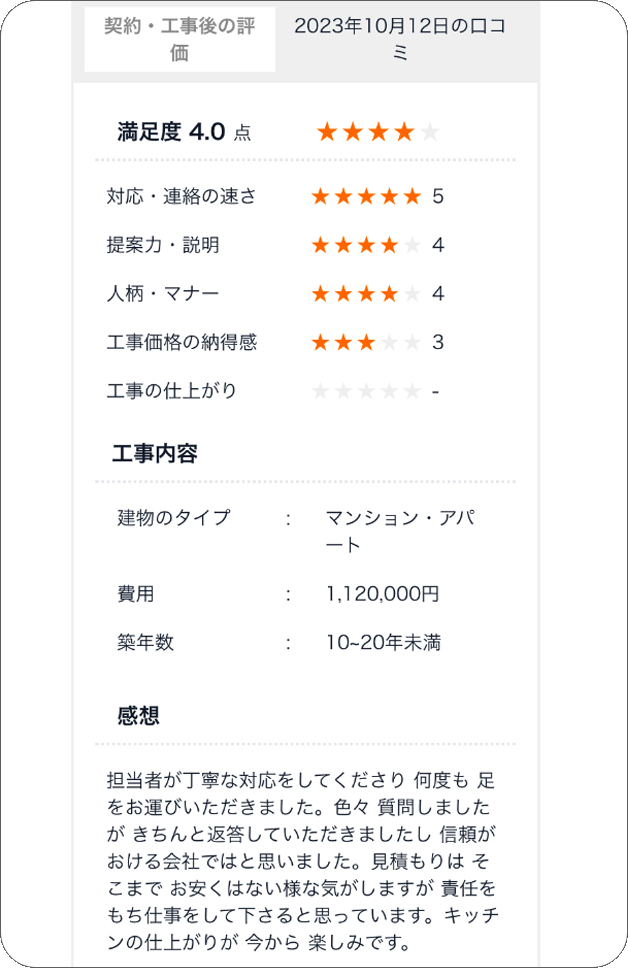This screenshot has height=968, width=628.
Task: Click the 築年数 value 10~20年未満
Action: pos(383,643)
